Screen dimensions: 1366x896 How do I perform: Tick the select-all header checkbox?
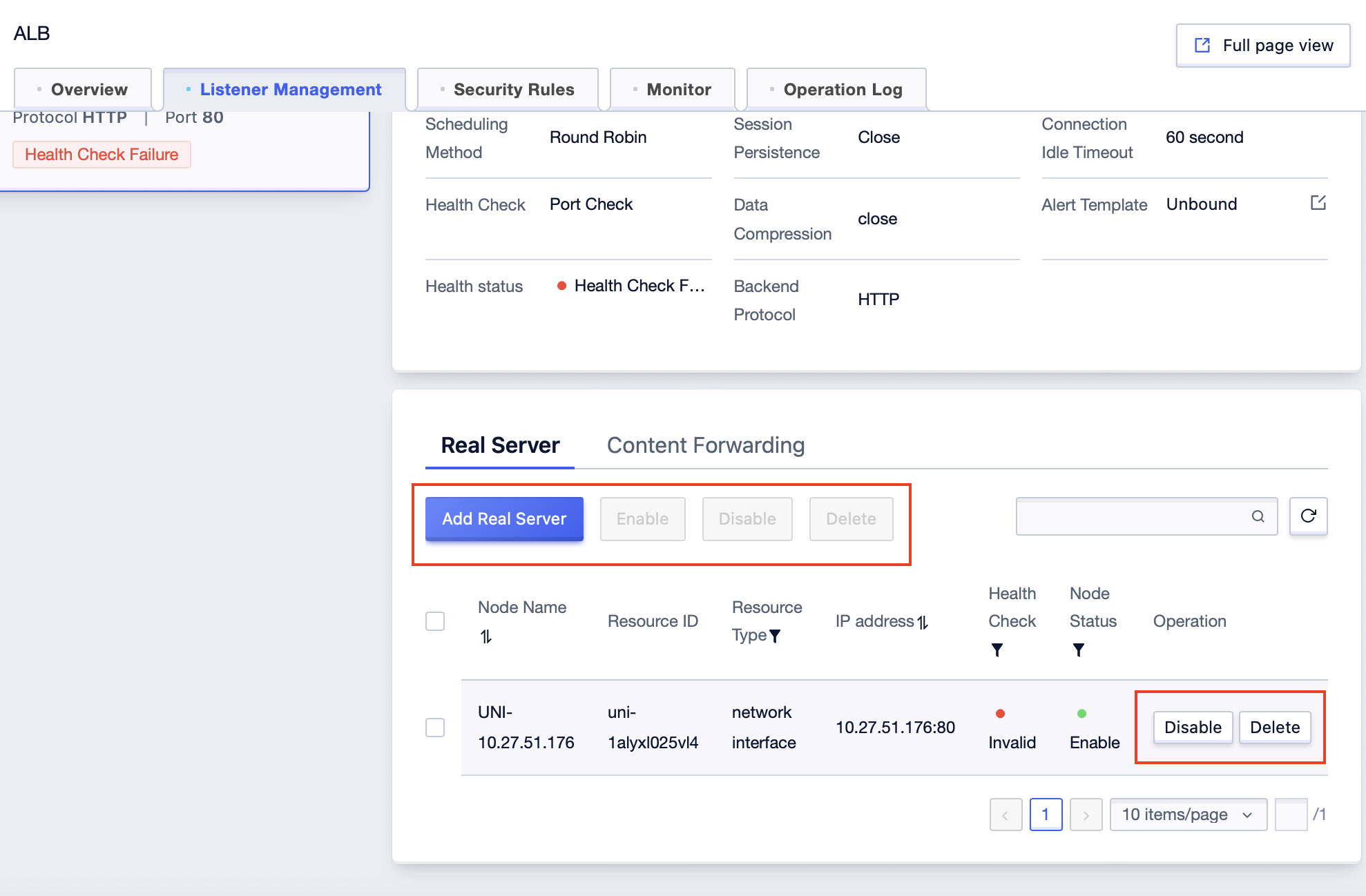coord(435,621)
